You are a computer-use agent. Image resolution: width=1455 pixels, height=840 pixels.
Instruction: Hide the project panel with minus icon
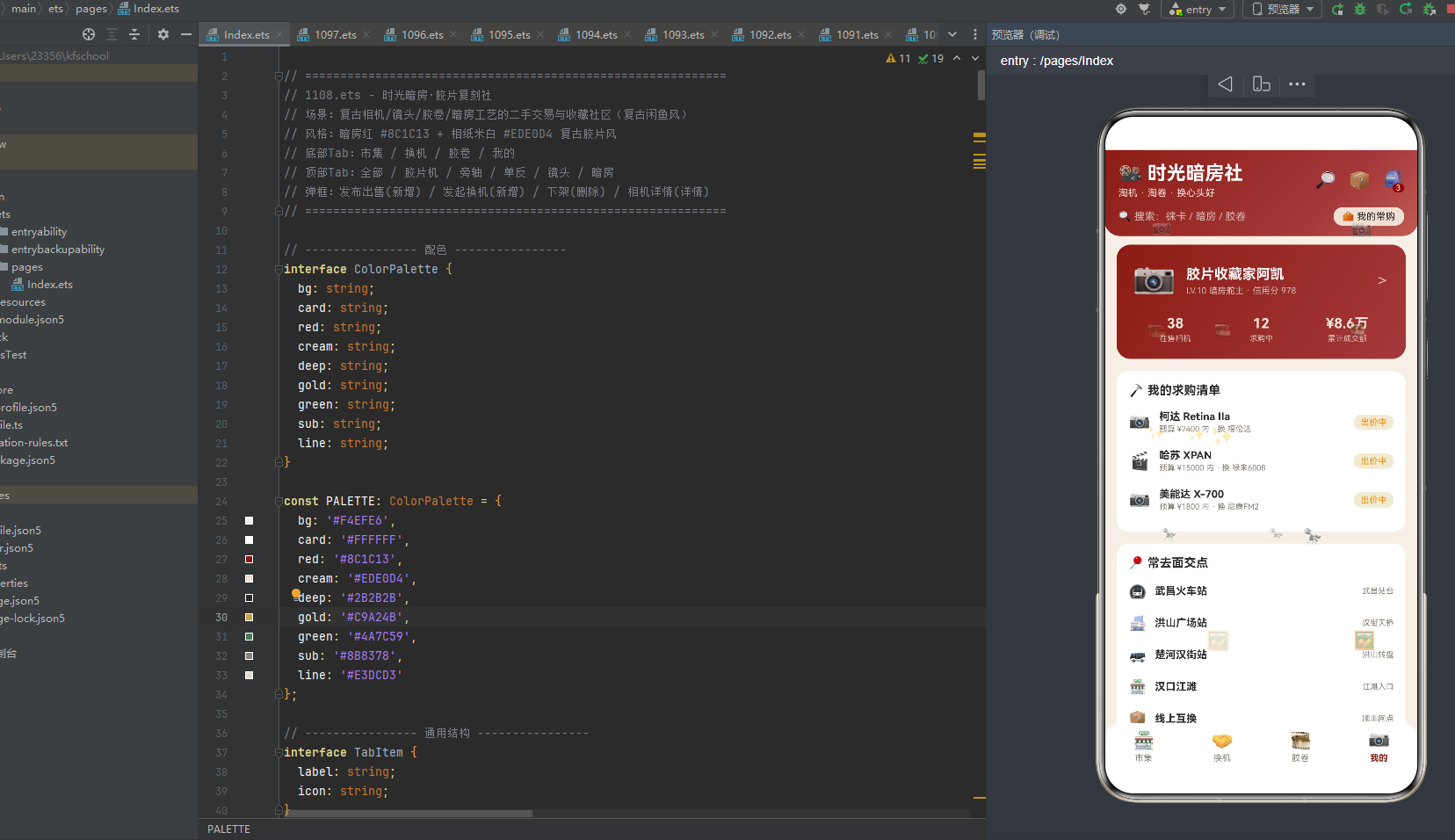185,34
